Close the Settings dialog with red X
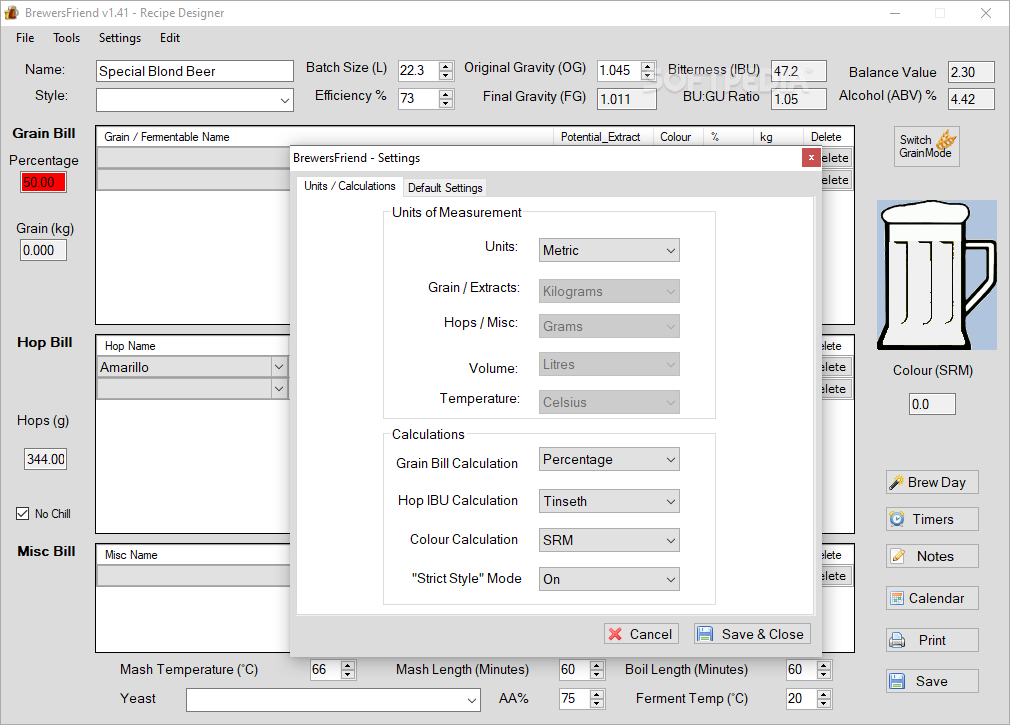 click(811, 158)
